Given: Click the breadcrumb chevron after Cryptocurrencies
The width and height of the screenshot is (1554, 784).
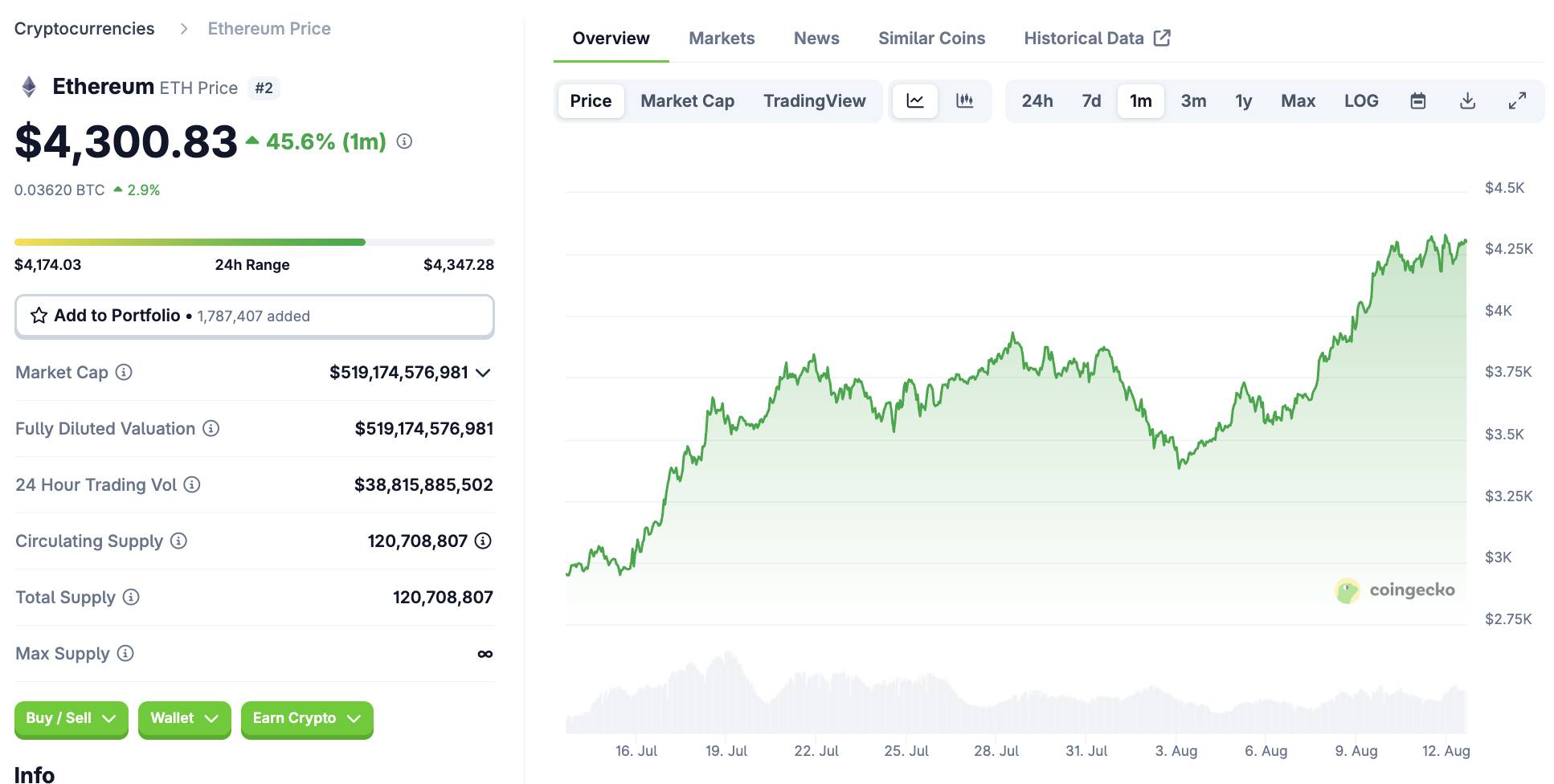Looking at the screenshot, I should (x=184, y=29).
